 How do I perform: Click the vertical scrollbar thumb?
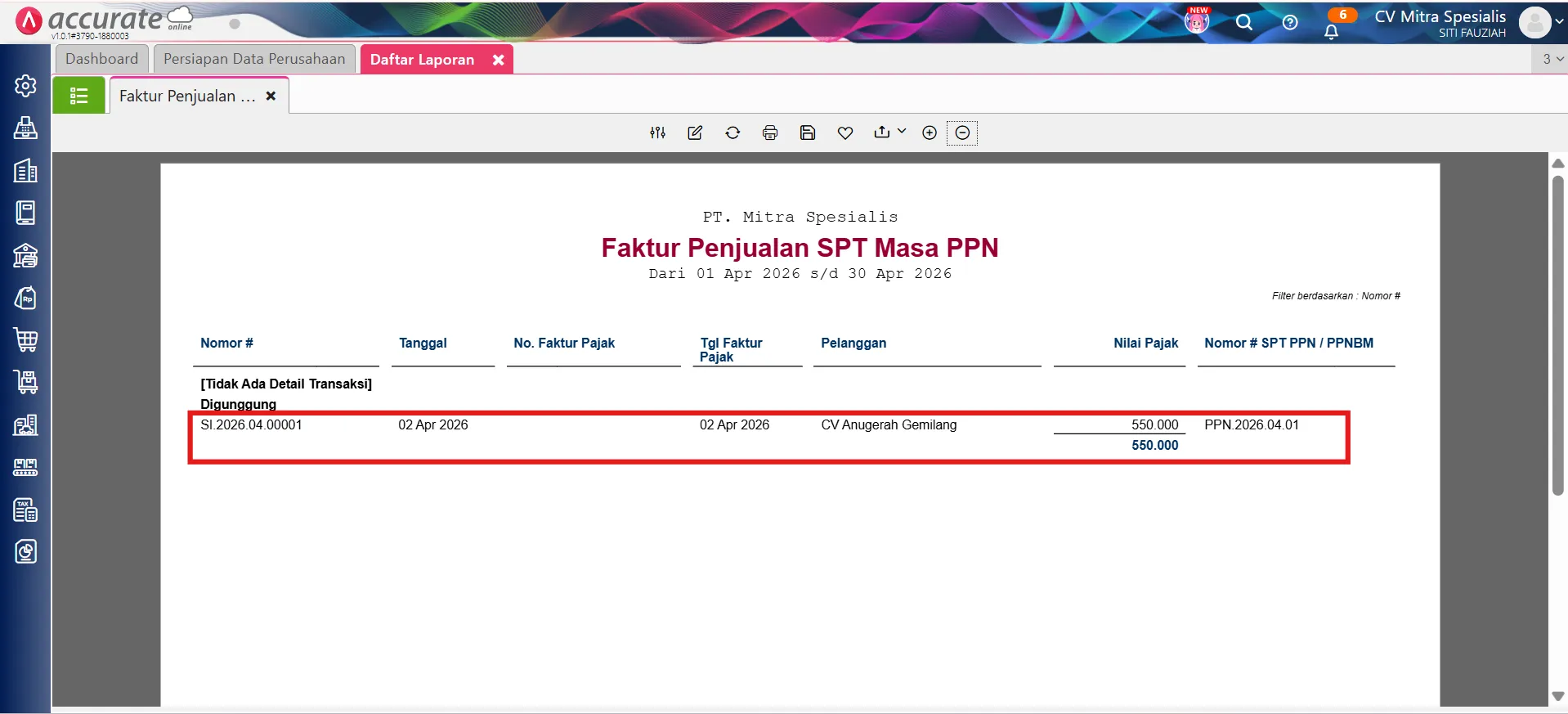1557,335
